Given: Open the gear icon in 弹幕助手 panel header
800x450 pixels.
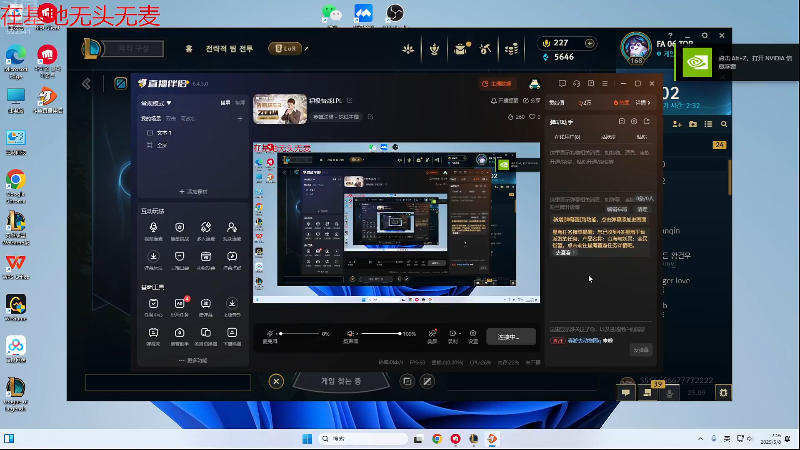Looking at the screenshot, I should (634, 121).
